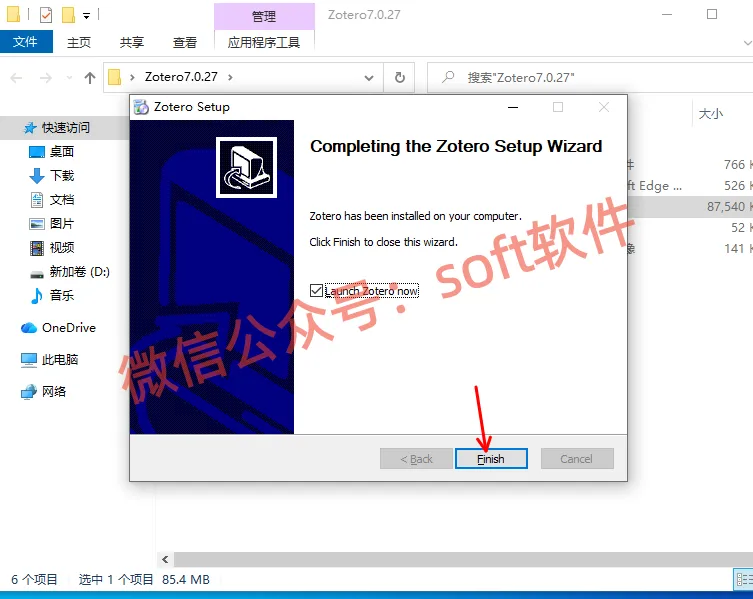
Task: Select 快速访问 in navigation pane
Action: pyautogui.click(x=65, y=128)
